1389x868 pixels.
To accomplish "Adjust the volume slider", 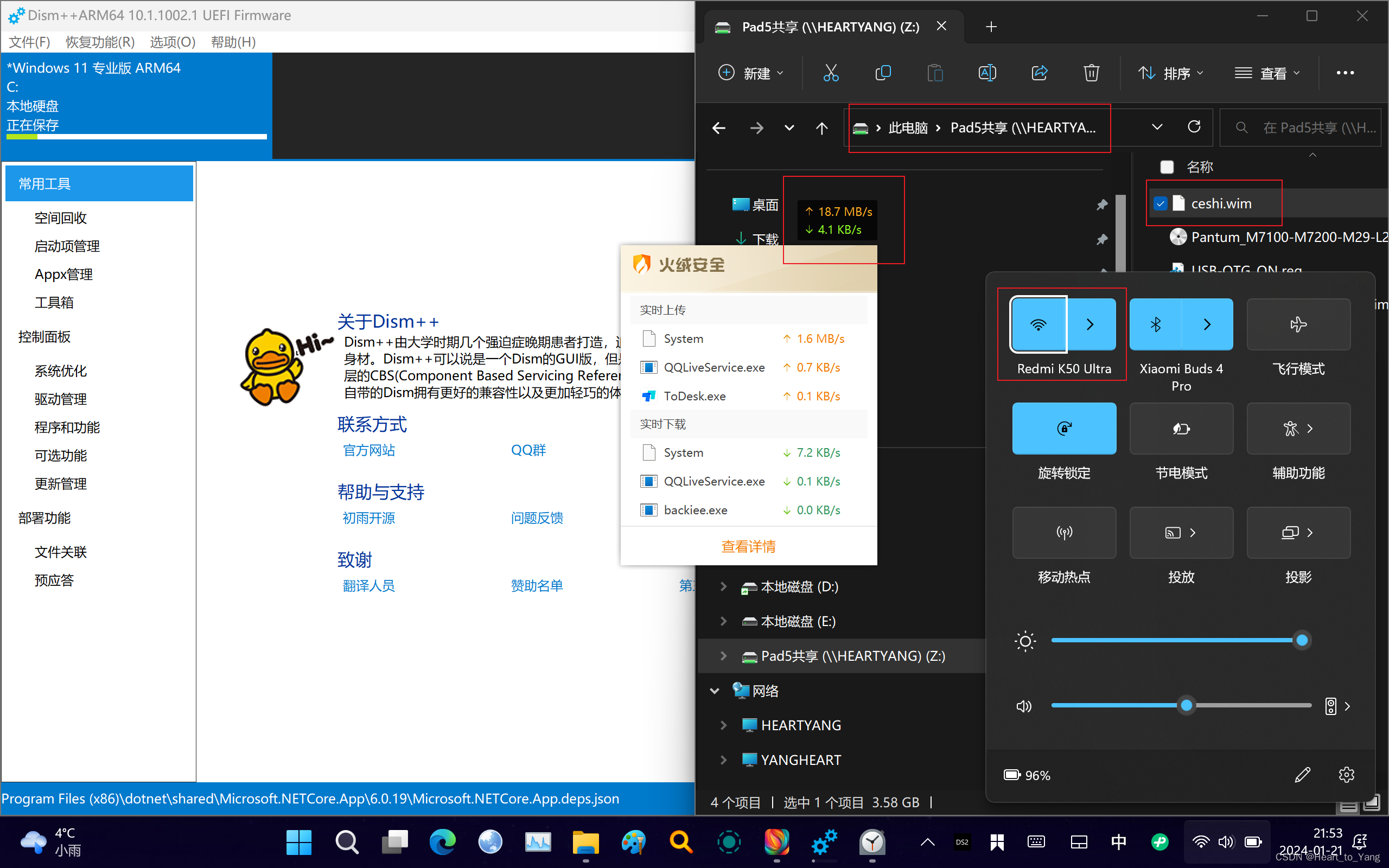I will (1181, 705).
